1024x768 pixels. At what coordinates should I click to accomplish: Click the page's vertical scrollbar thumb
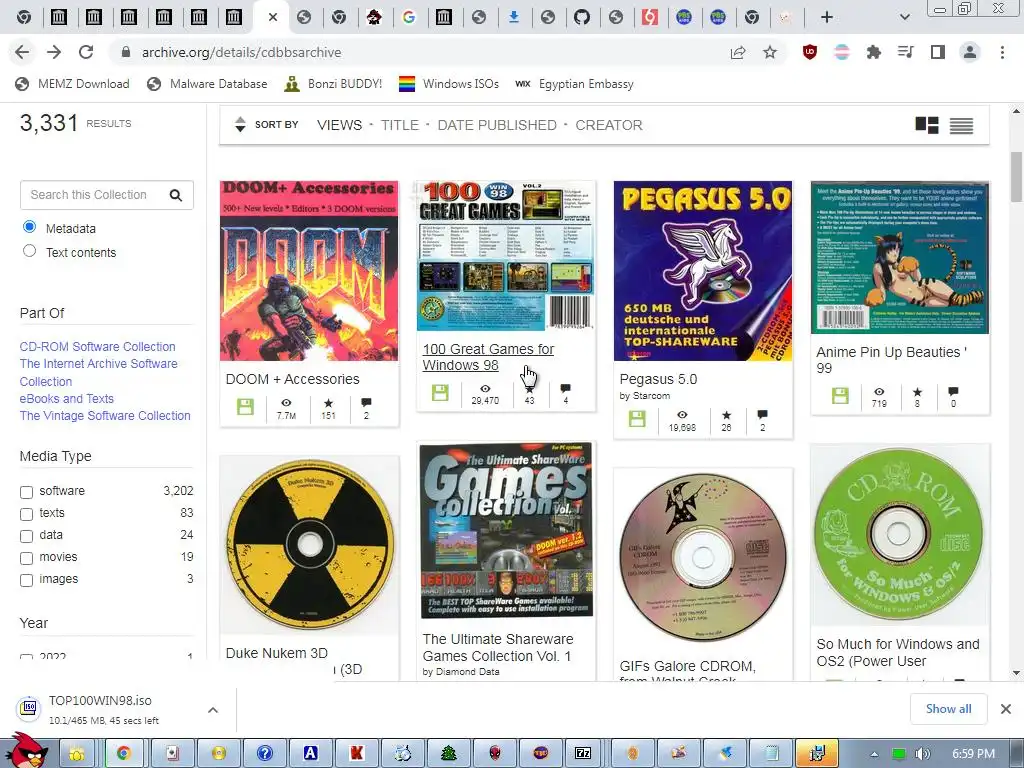point(1016,176)
